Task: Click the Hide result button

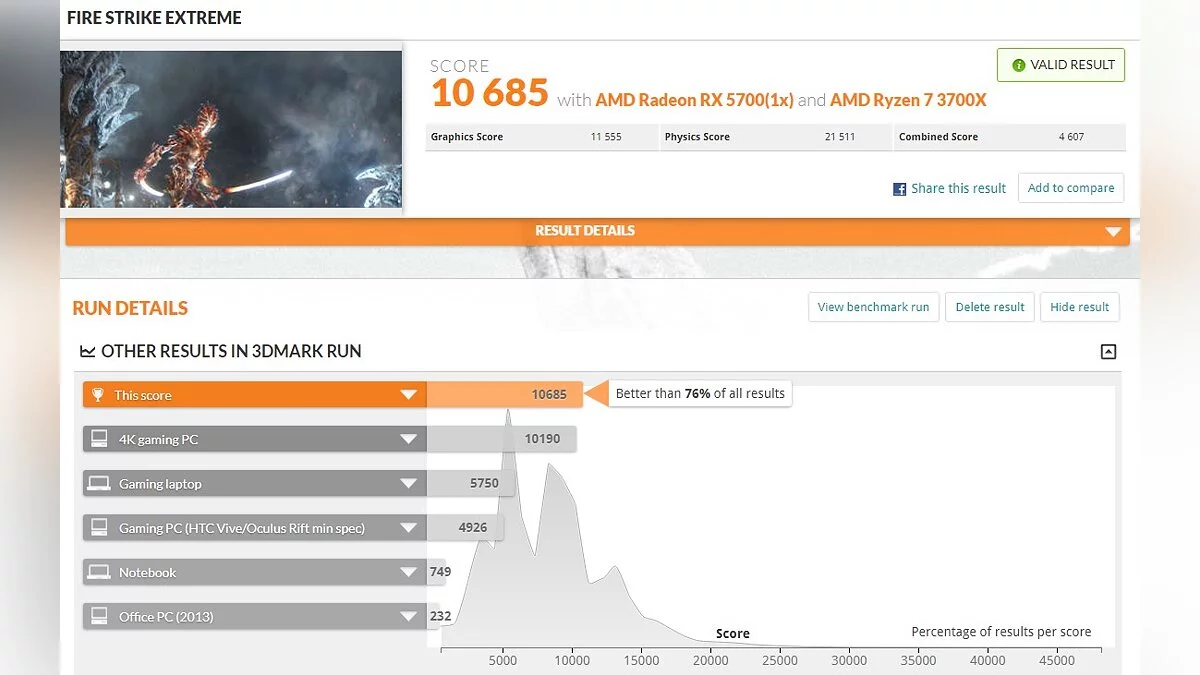Action: [x=1079, y=307]
